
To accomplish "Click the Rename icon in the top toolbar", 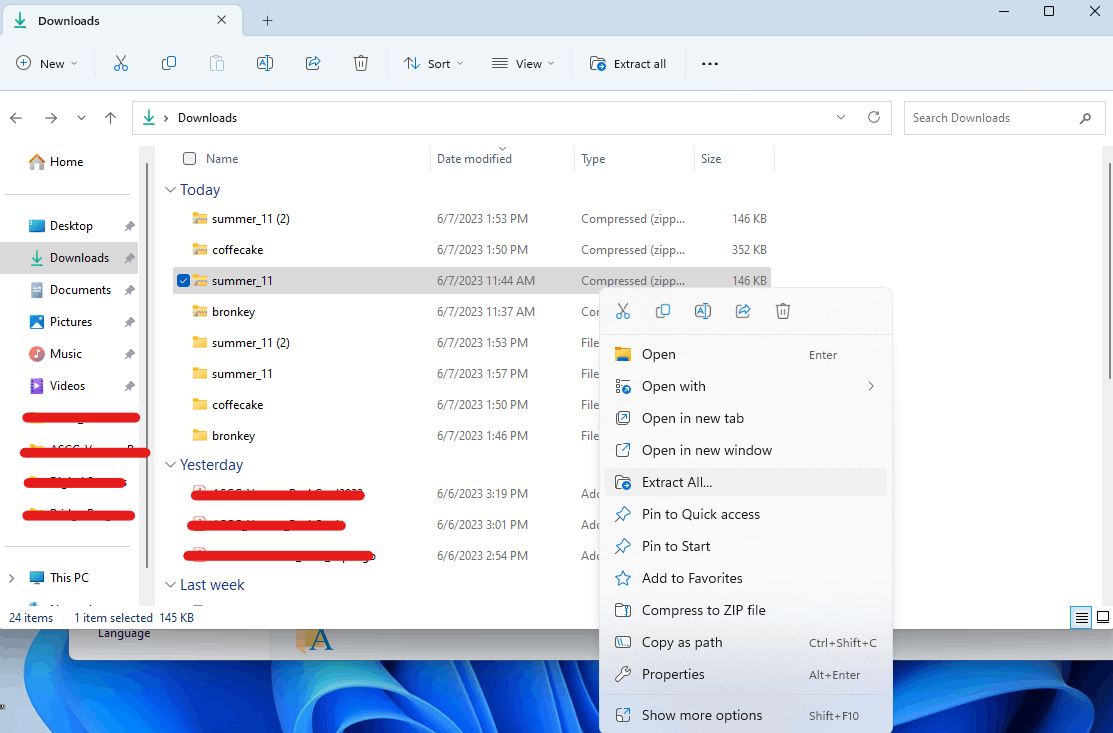I will pyautogui.click(x=265, y=63).
